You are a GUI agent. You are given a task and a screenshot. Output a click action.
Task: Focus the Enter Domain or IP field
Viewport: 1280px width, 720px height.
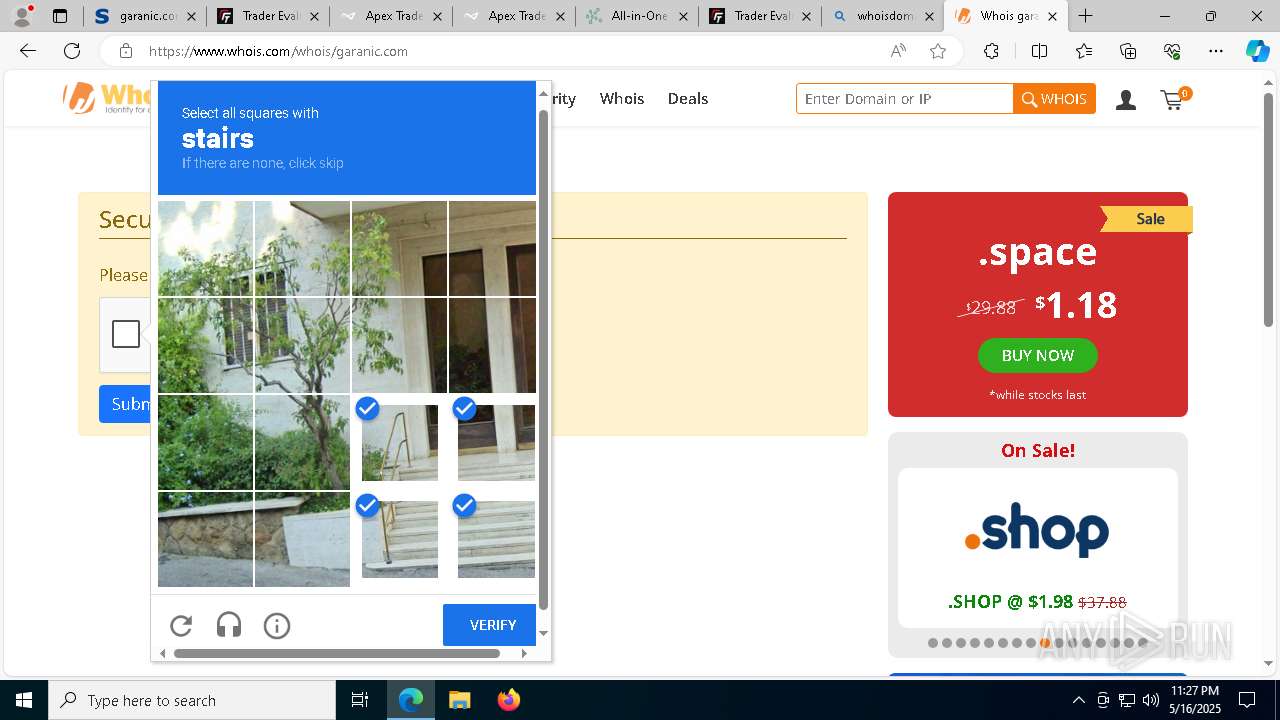click(905, 99)
